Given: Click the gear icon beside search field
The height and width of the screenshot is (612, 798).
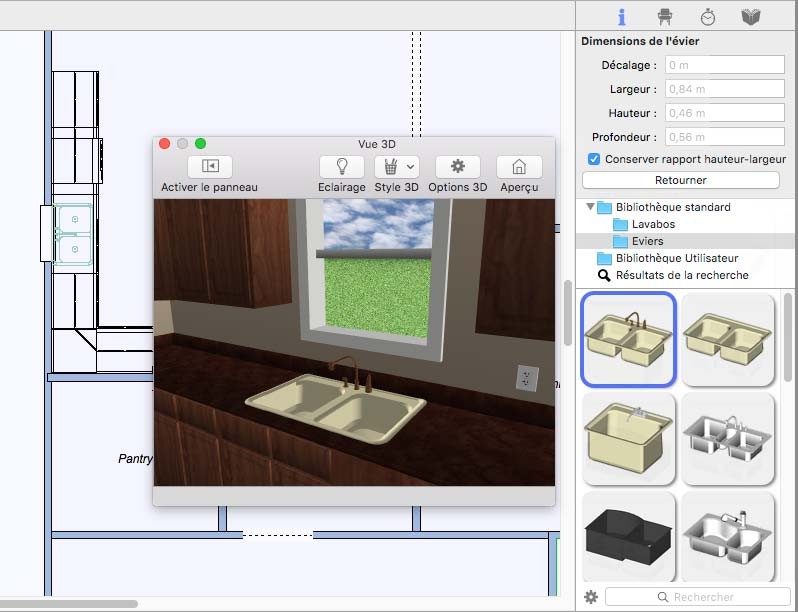Looking at the screenshot, I should (591, 597).
